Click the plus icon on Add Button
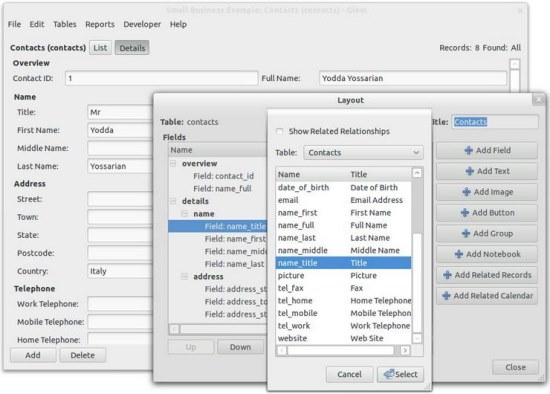 [465, 213]
